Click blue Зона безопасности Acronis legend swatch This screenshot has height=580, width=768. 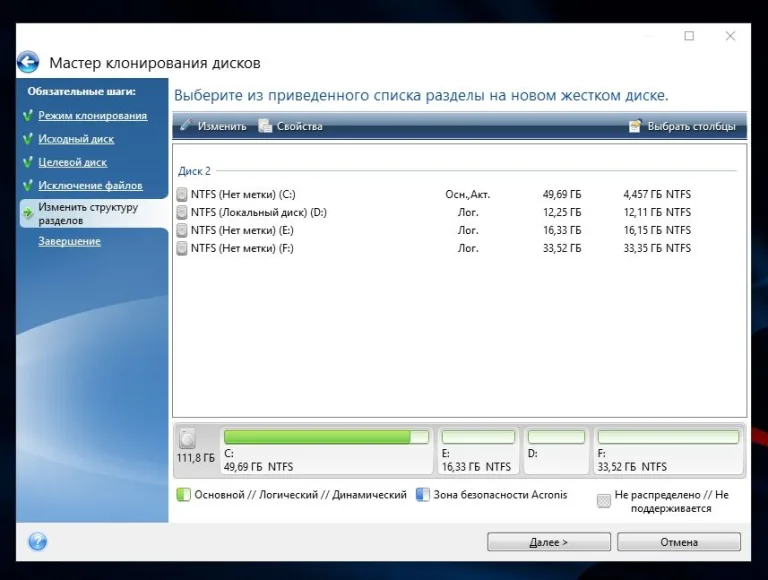click(422, 495)
